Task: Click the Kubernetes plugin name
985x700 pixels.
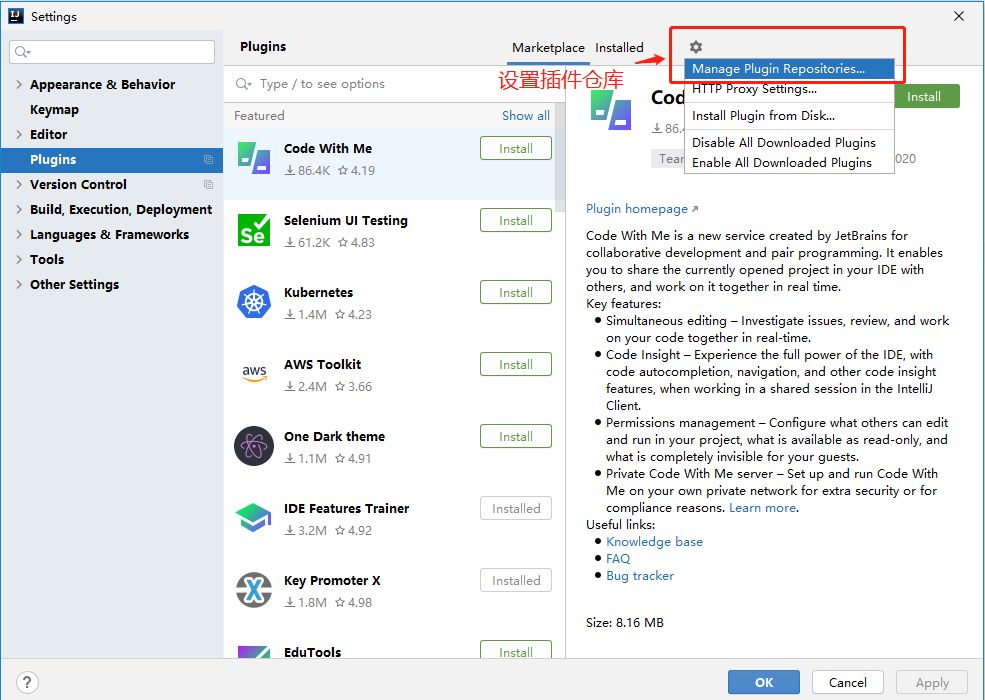Action: pos(318,292)
